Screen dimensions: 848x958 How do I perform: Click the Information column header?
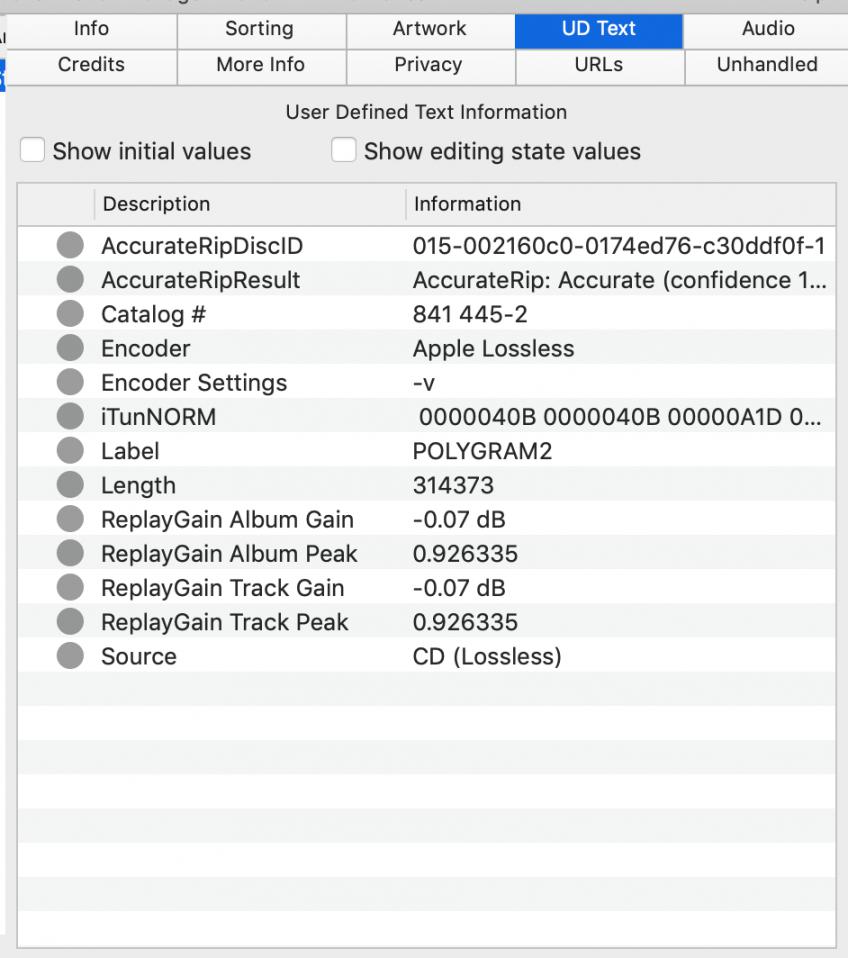(x=467, y=204)
